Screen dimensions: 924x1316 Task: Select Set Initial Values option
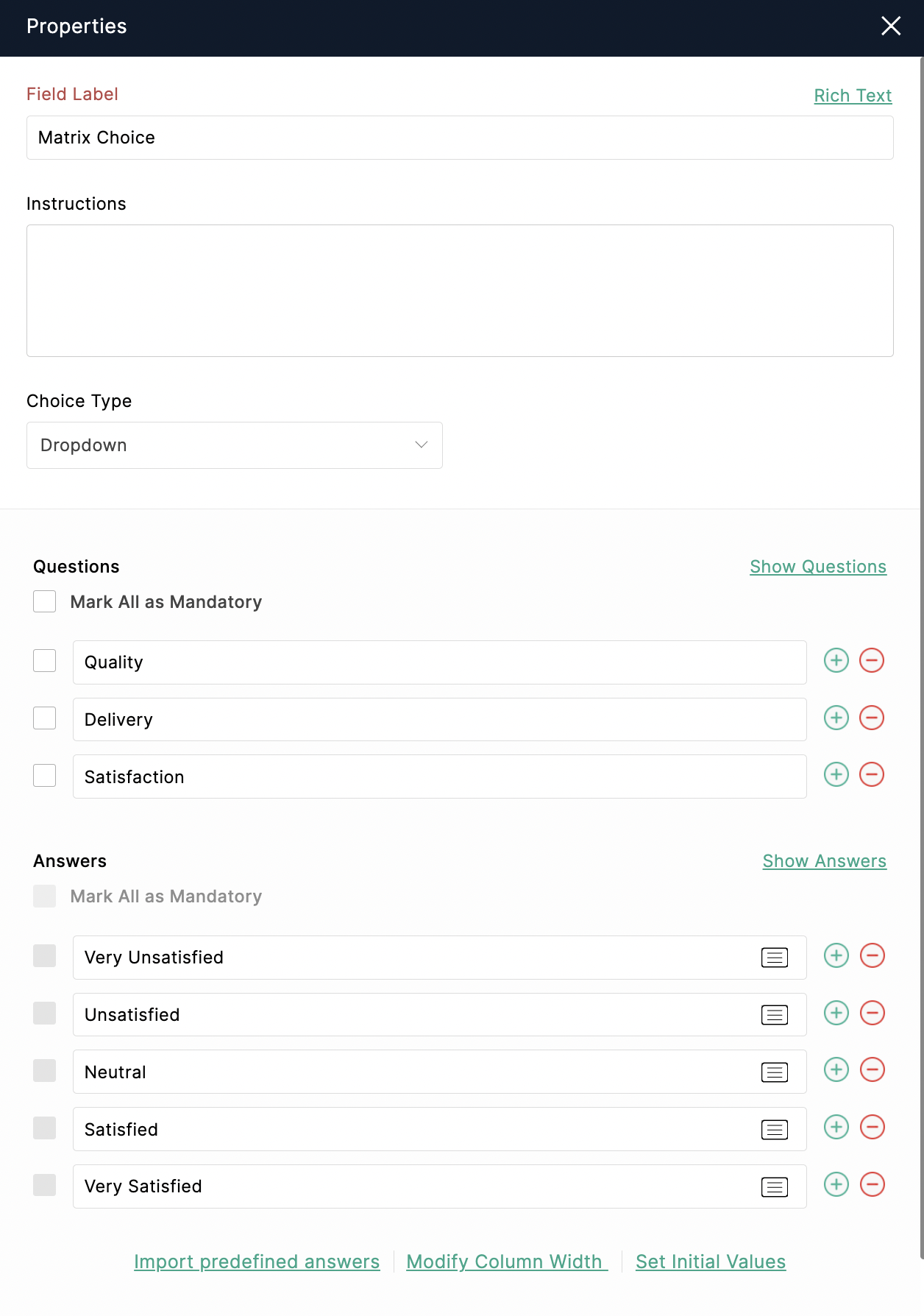710,1262
